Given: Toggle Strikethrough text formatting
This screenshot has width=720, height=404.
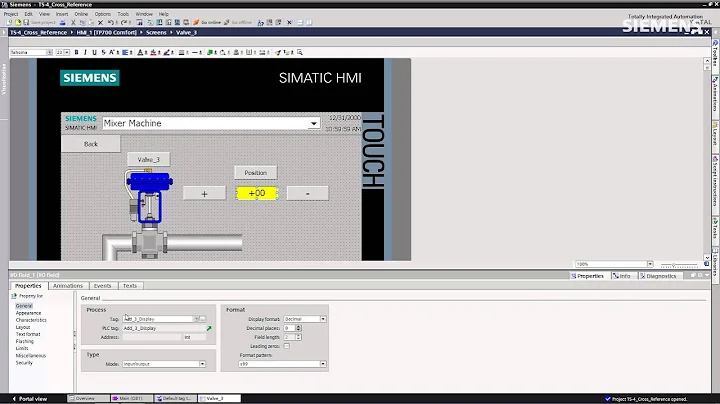Looking at the screenshot, I should 103,52.
